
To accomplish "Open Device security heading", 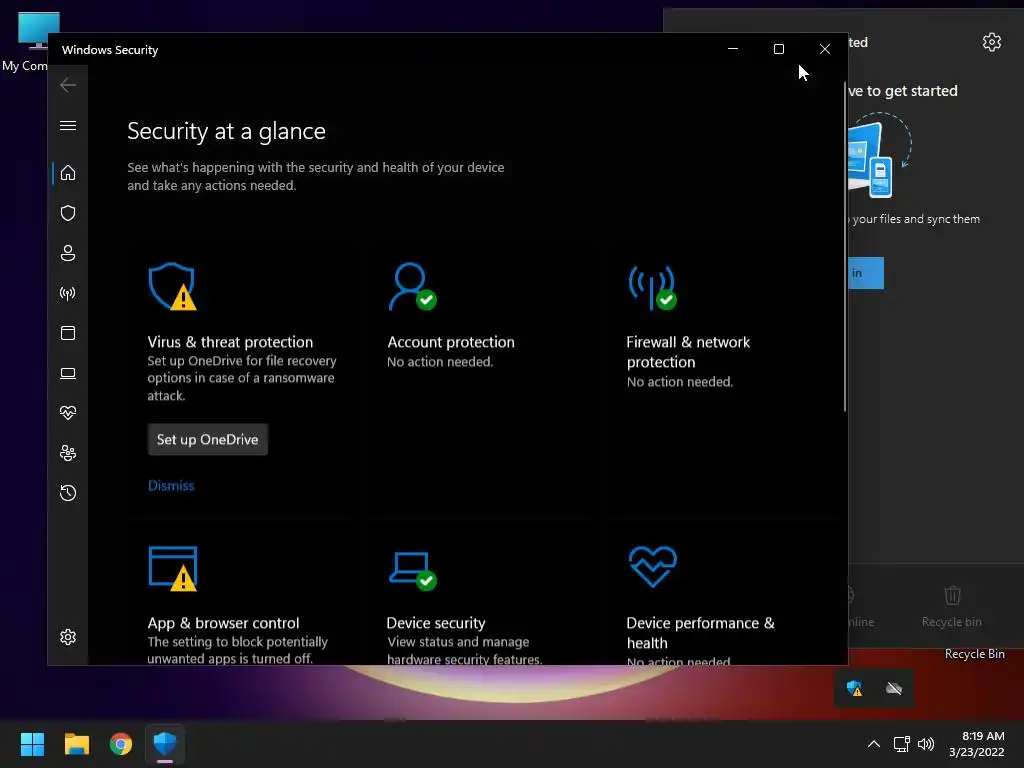I will 436,623.
